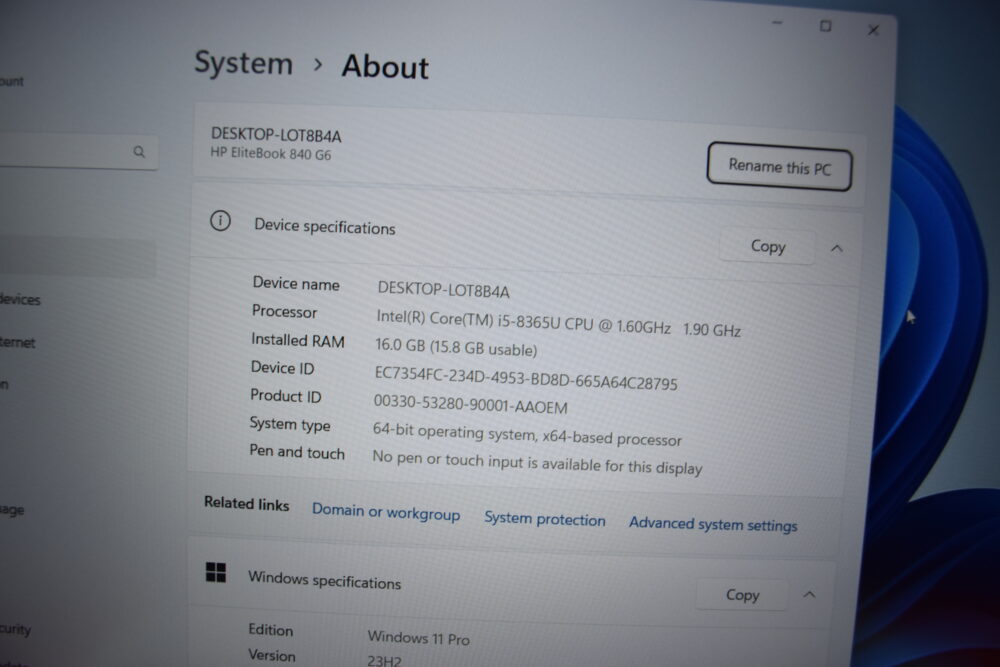This screenshot has width=1000, height=667.
Task: Minimize the Settings window
Action: tap(777, 23)
